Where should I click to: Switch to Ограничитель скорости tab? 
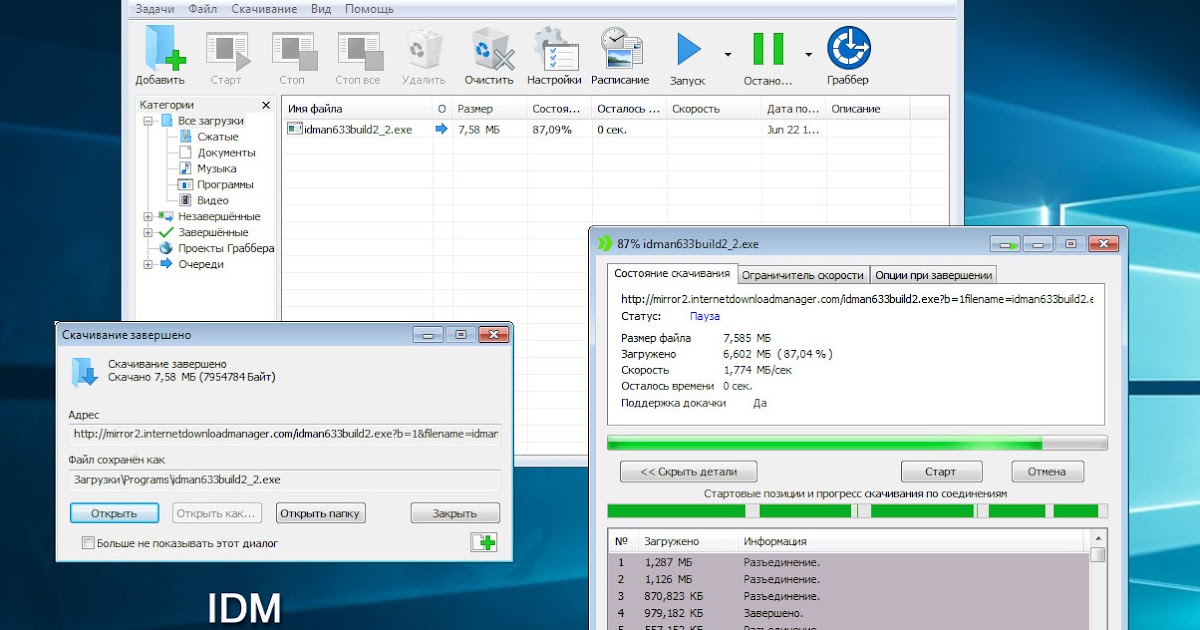pos(803,275)
